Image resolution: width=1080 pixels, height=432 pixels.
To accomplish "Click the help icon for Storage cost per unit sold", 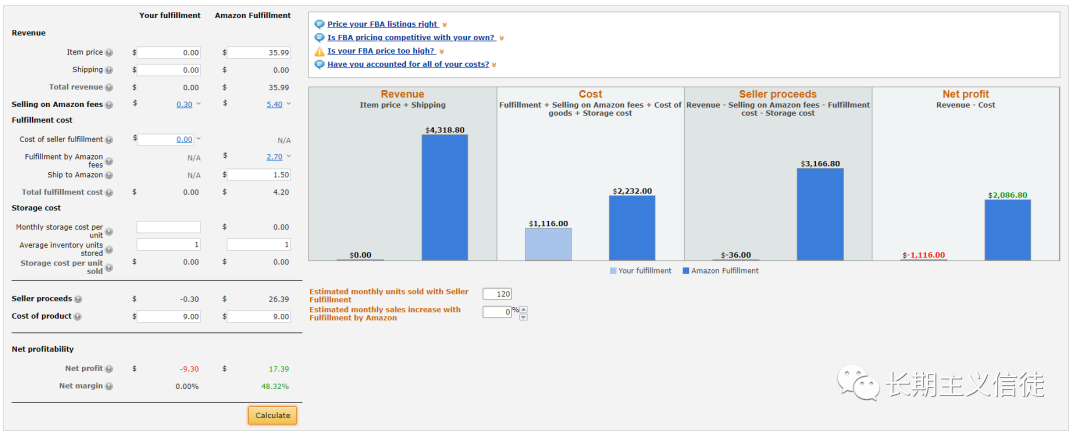I will point(109,267).
